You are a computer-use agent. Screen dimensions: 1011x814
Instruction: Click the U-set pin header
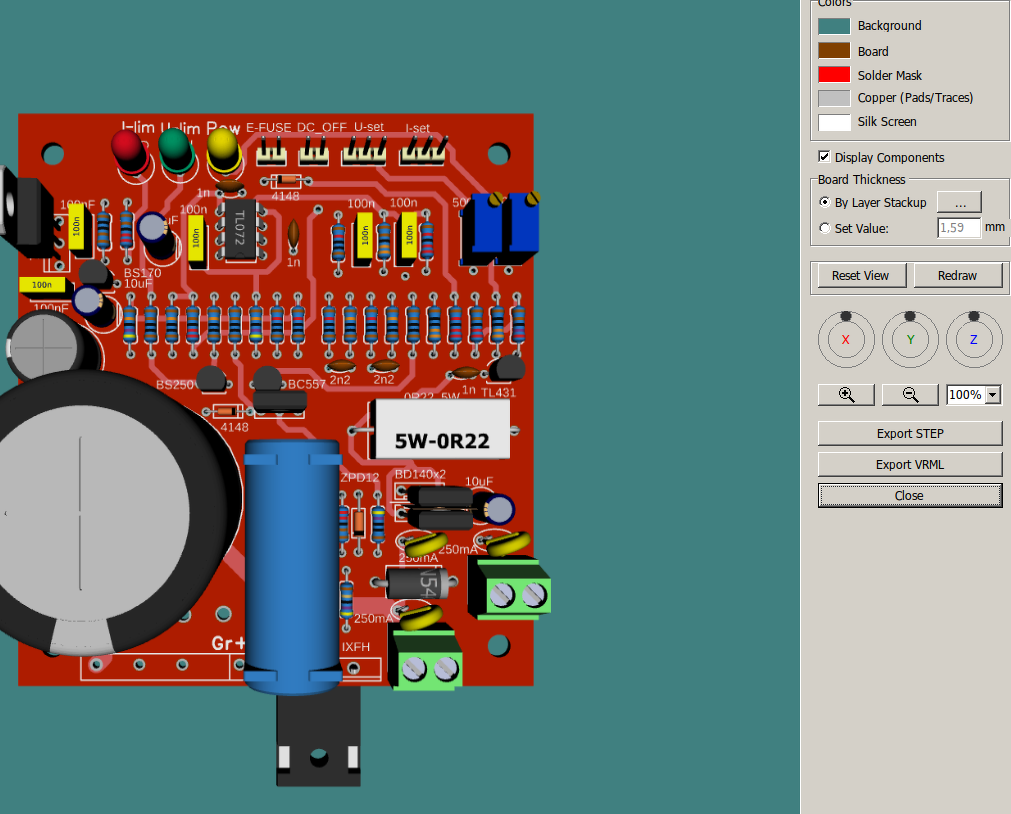[x=364, y=152]
